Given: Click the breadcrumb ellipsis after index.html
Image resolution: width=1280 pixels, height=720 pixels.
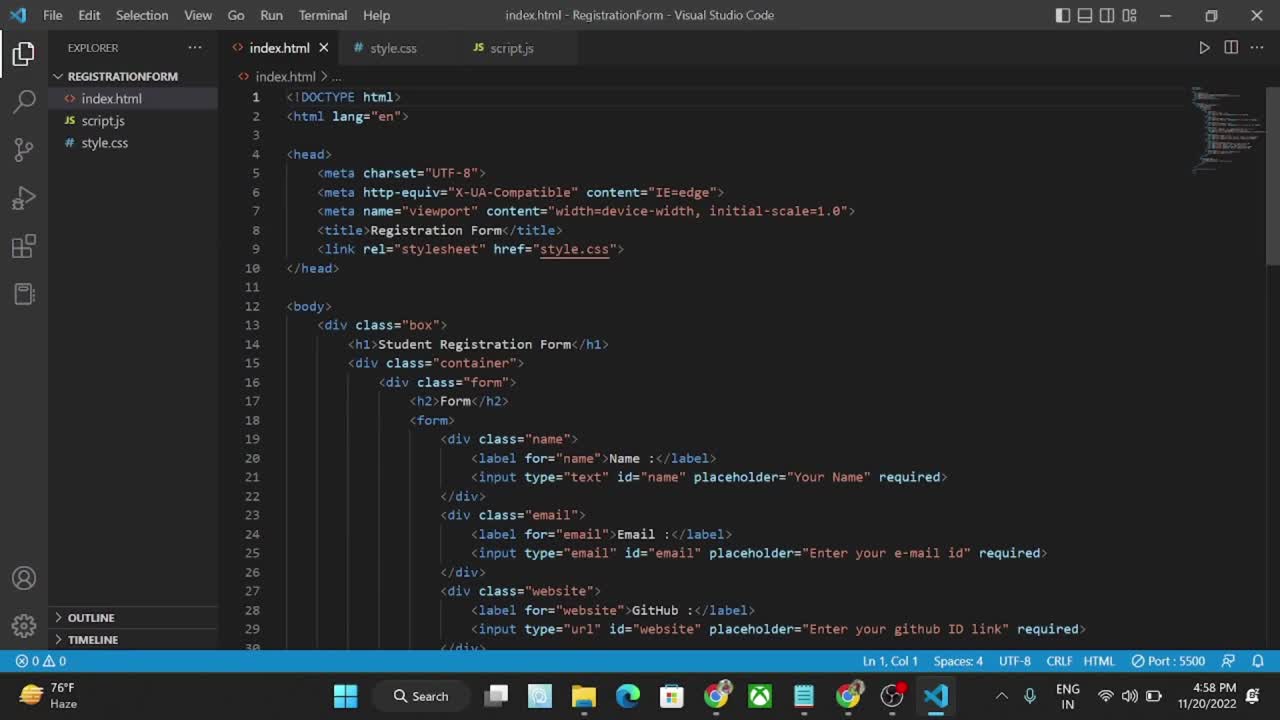Looking at the screenshot, I should [337, 76].
